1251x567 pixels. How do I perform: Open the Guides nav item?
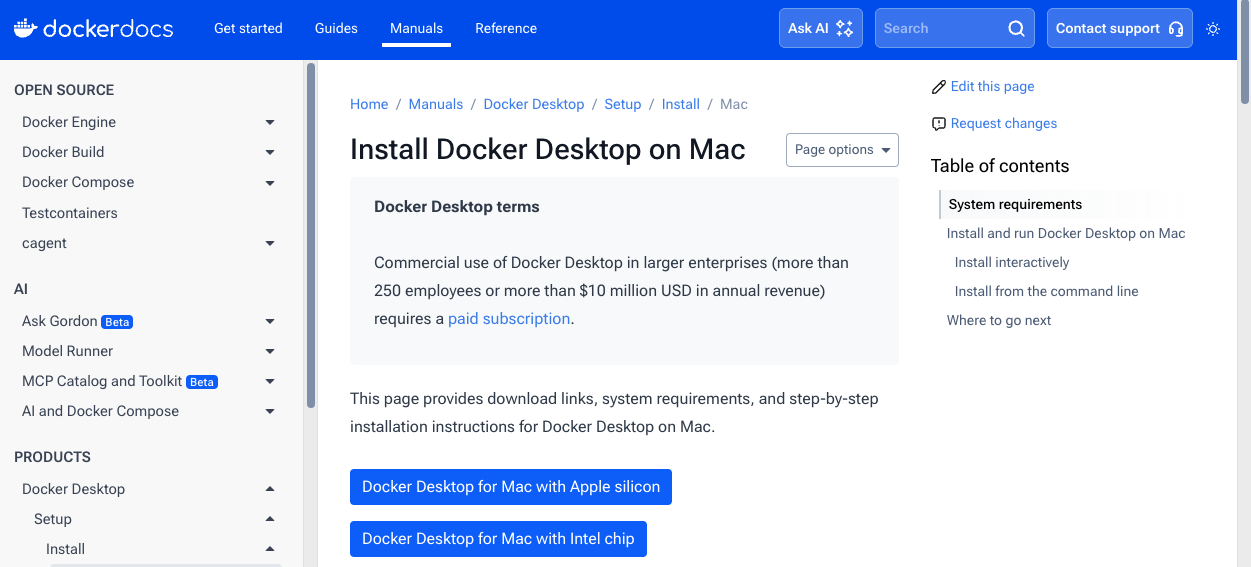pyautogui.click(x=336, y=28)
